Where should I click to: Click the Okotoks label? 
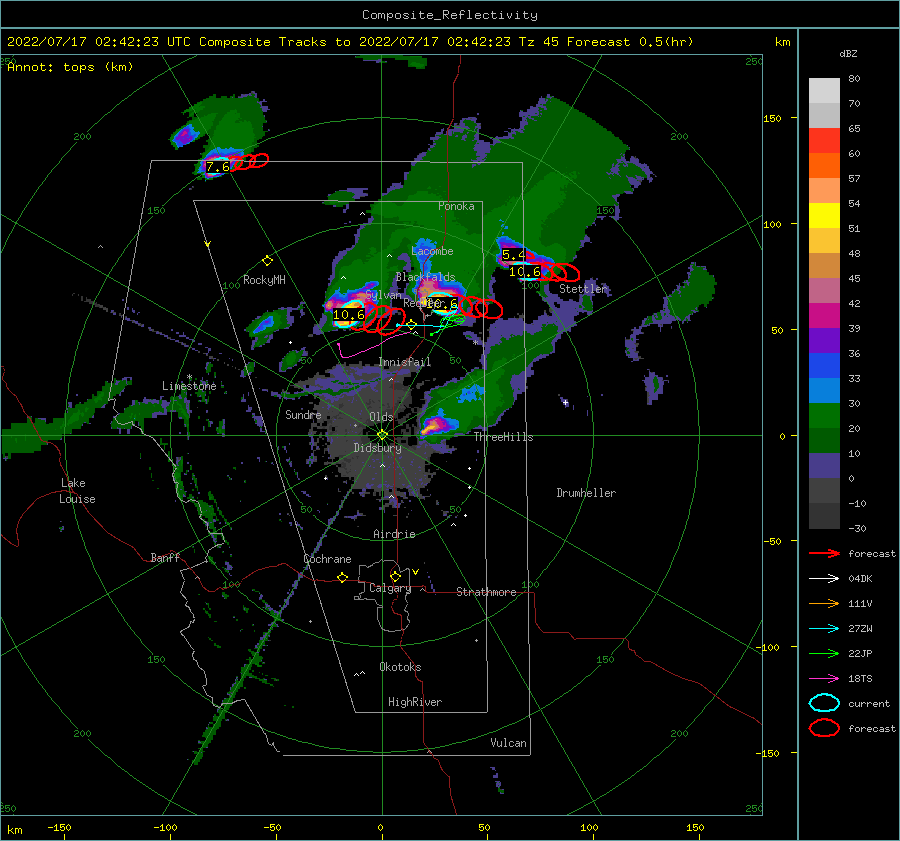400,667
